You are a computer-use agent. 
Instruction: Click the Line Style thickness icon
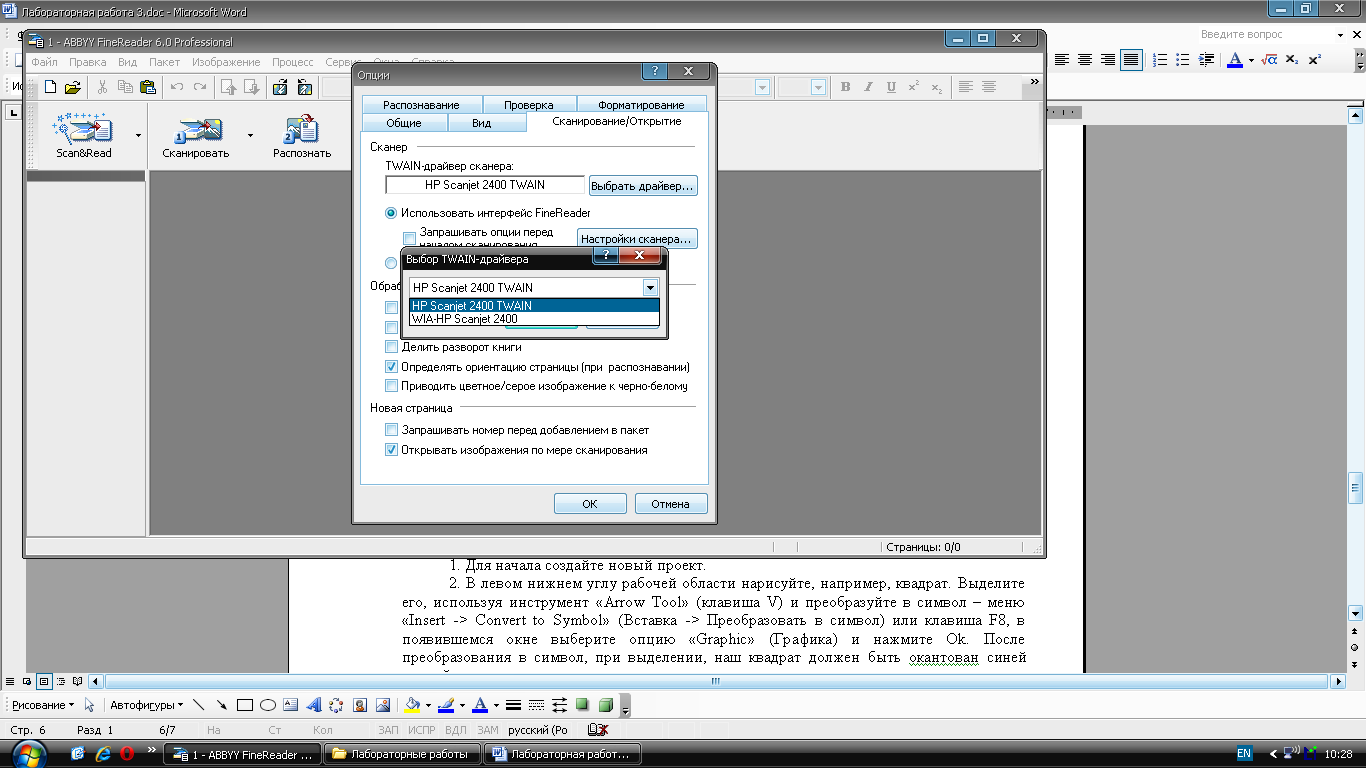(513, 705)
